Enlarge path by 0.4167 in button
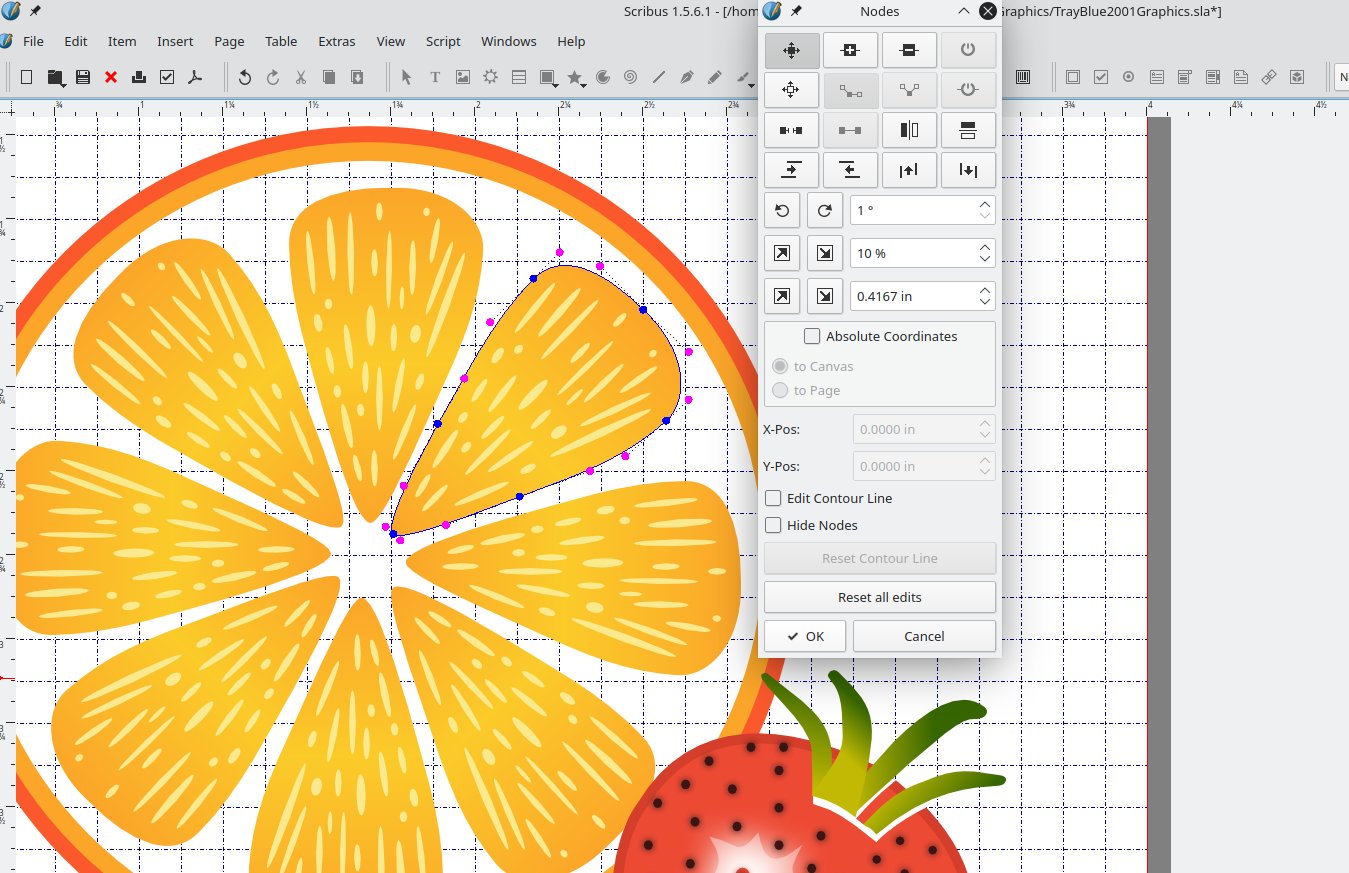This screenshot has height=873, width=1349. (782, 296)
